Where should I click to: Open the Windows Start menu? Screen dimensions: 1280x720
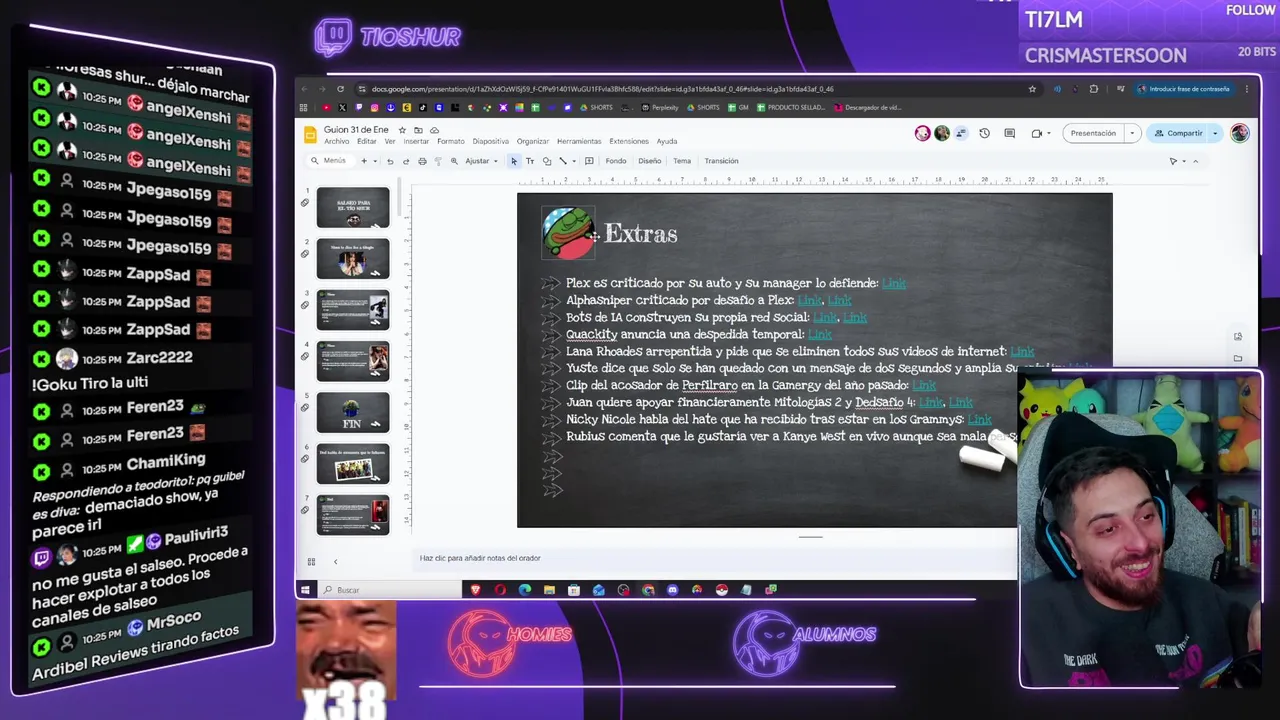305,590
